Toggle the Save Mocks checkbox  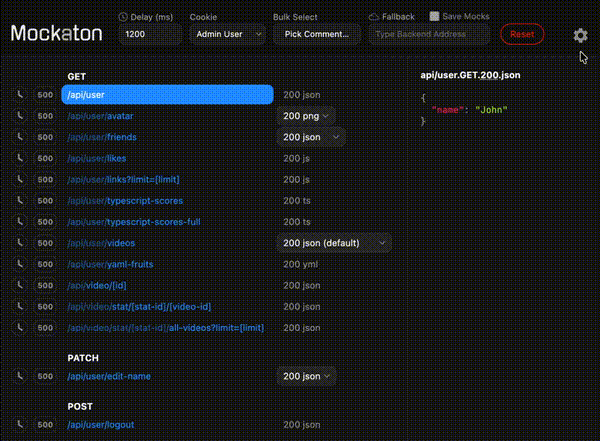[434, 17]
